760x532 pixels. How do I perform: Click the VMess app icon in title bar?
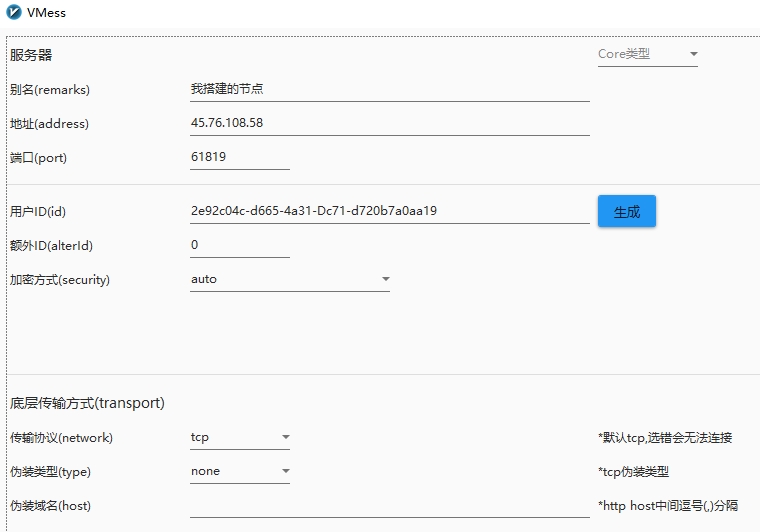[14, 12]
